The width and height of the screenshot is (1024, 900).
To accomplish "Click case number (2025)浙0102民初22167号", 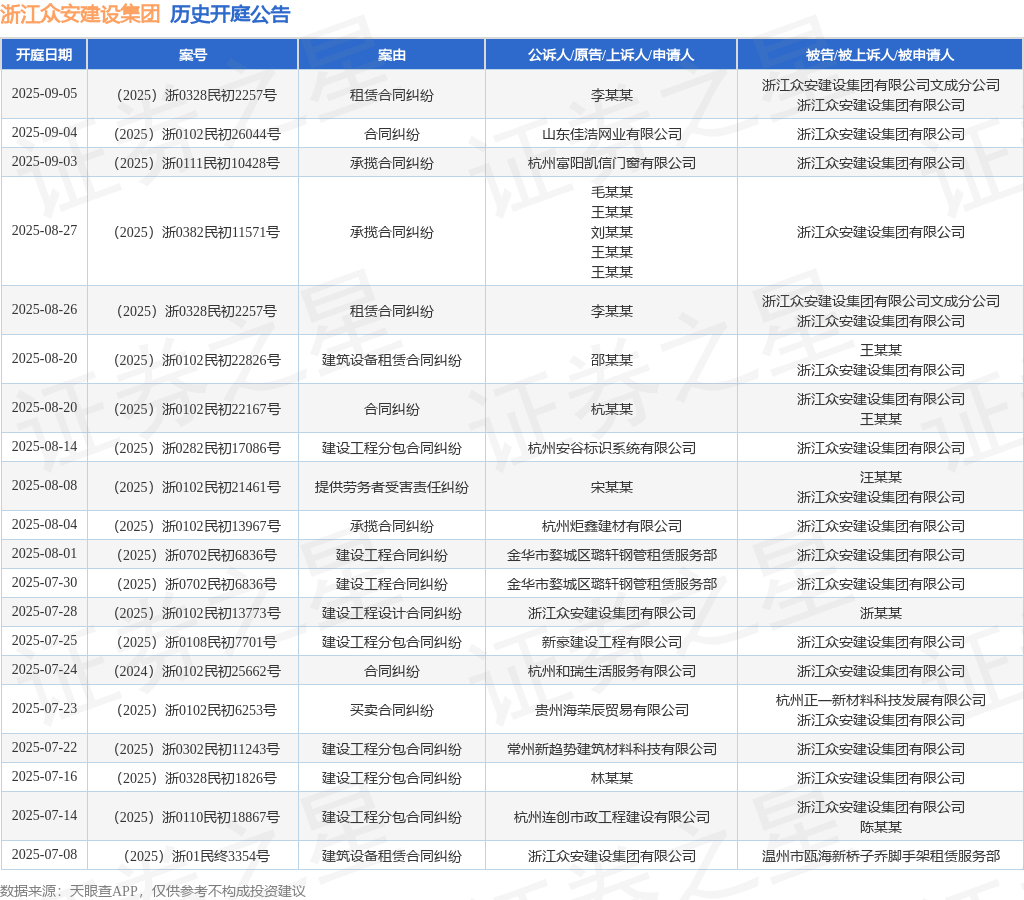I will [197, 409].
